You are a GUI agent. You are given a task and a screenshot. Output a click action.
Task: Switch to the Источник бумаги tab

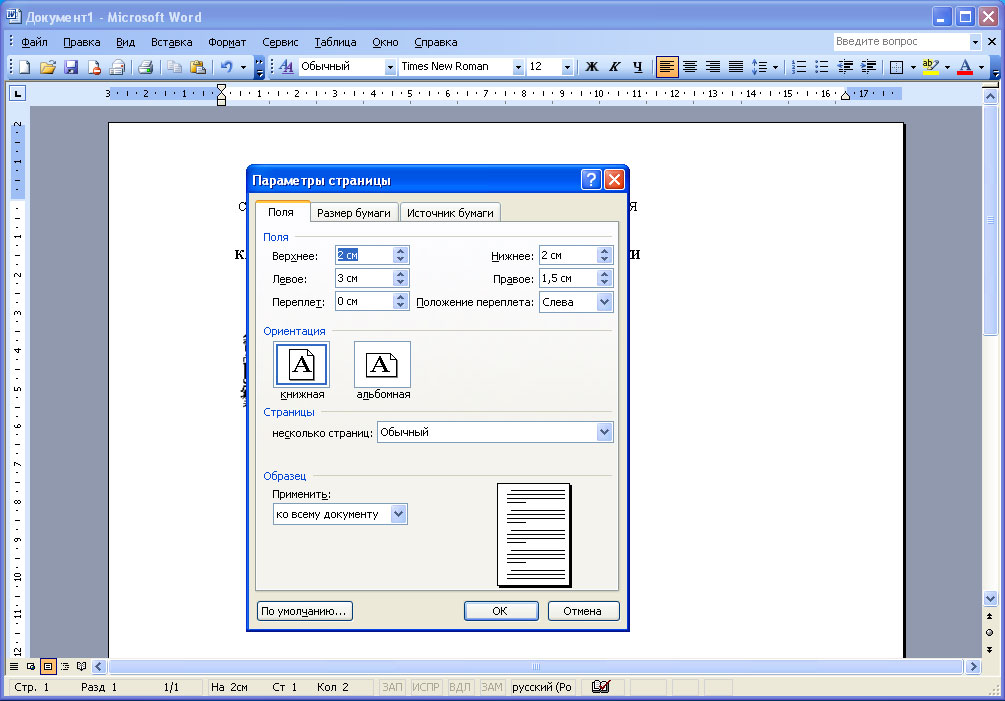(450, 213)
